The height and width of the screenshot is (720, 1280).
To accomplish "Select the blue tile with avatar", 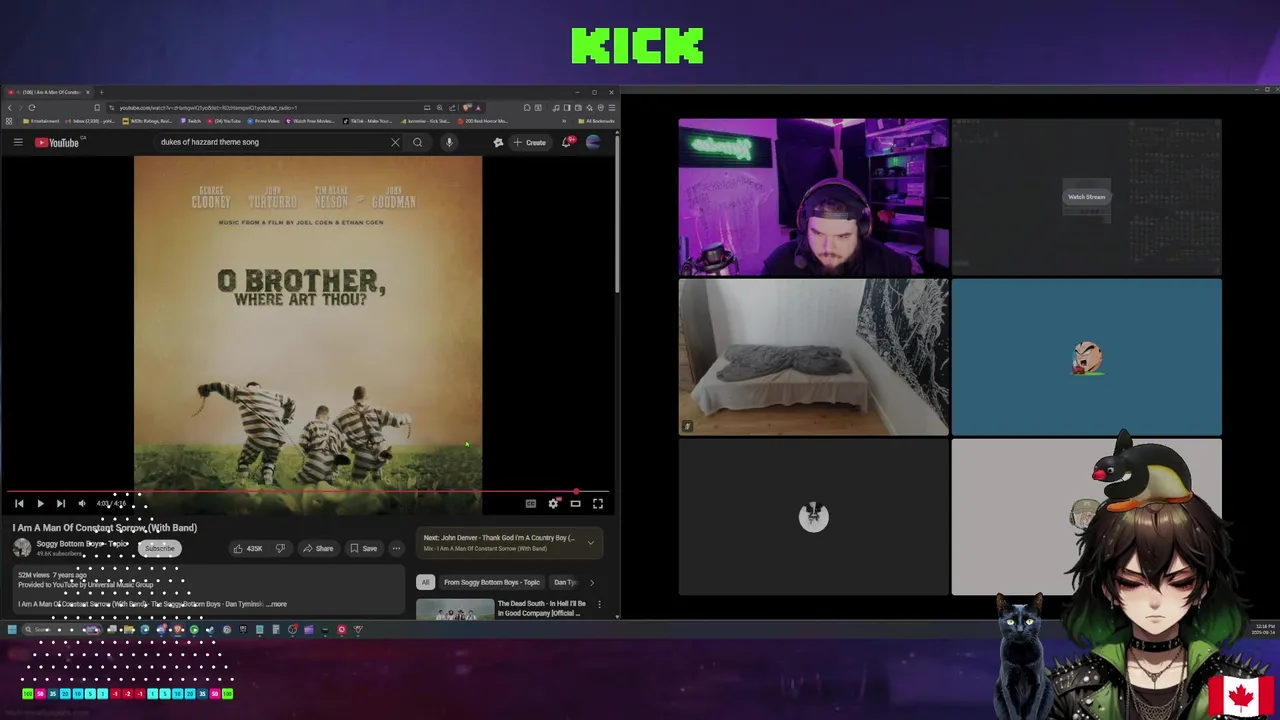I will (1086, 357).
